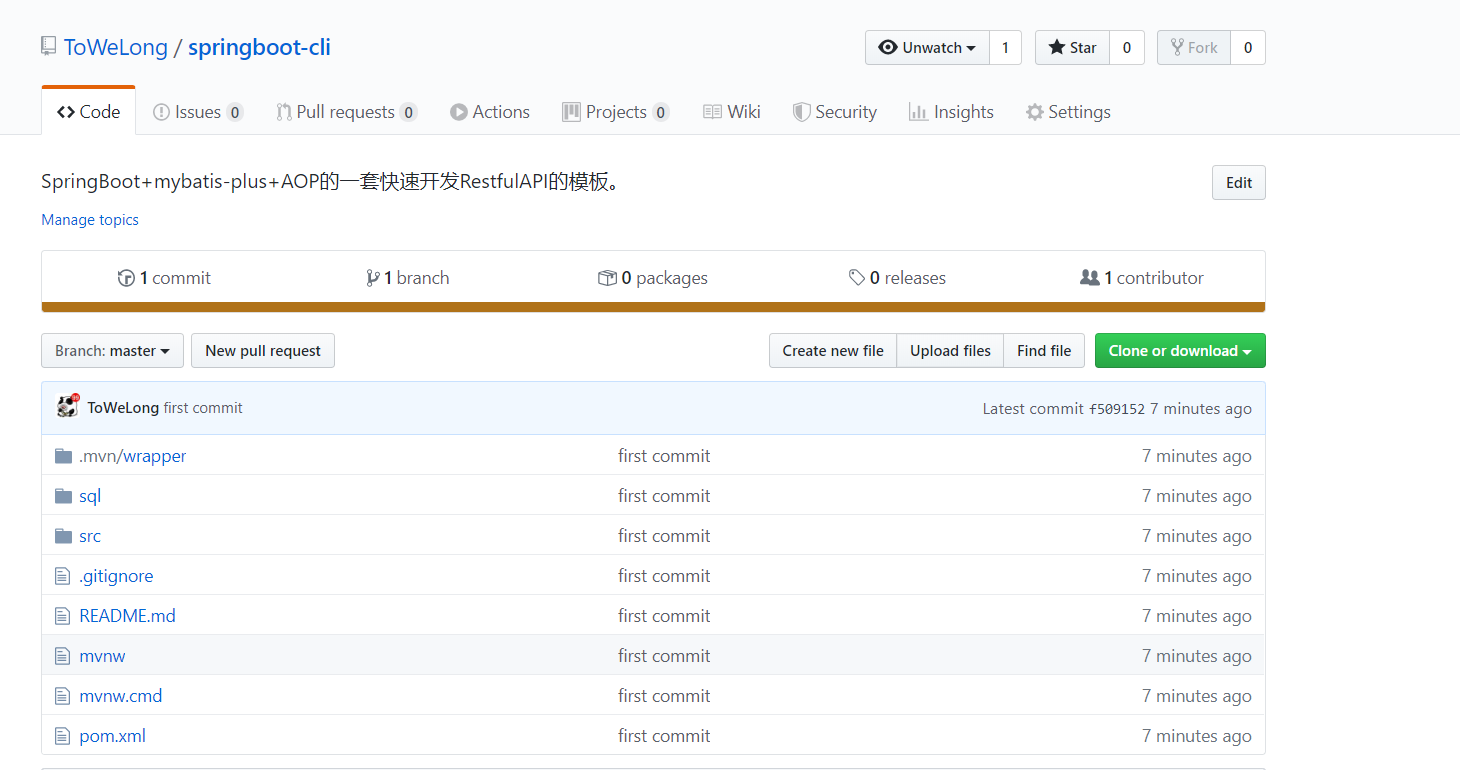Click the Manage topics link
The width and height of the screenshot is (1460, 770).
pos(90,220)
